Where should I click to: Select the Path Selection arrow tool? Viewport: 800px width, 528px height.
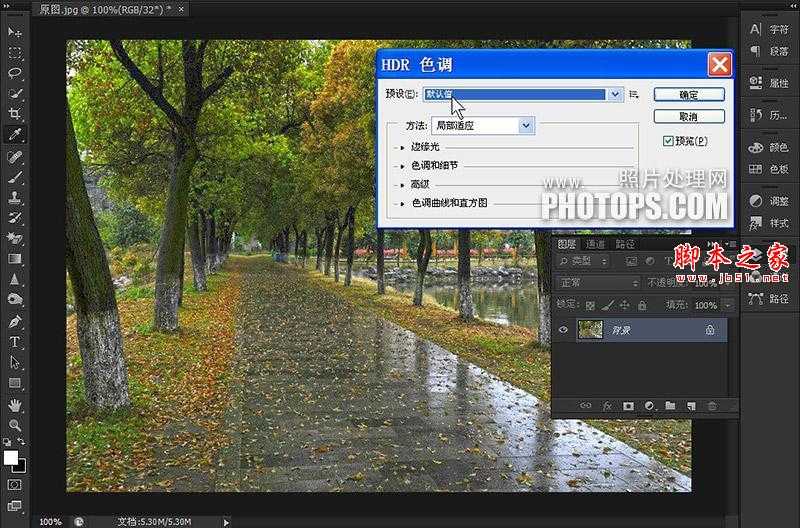[x=14, y=362]
